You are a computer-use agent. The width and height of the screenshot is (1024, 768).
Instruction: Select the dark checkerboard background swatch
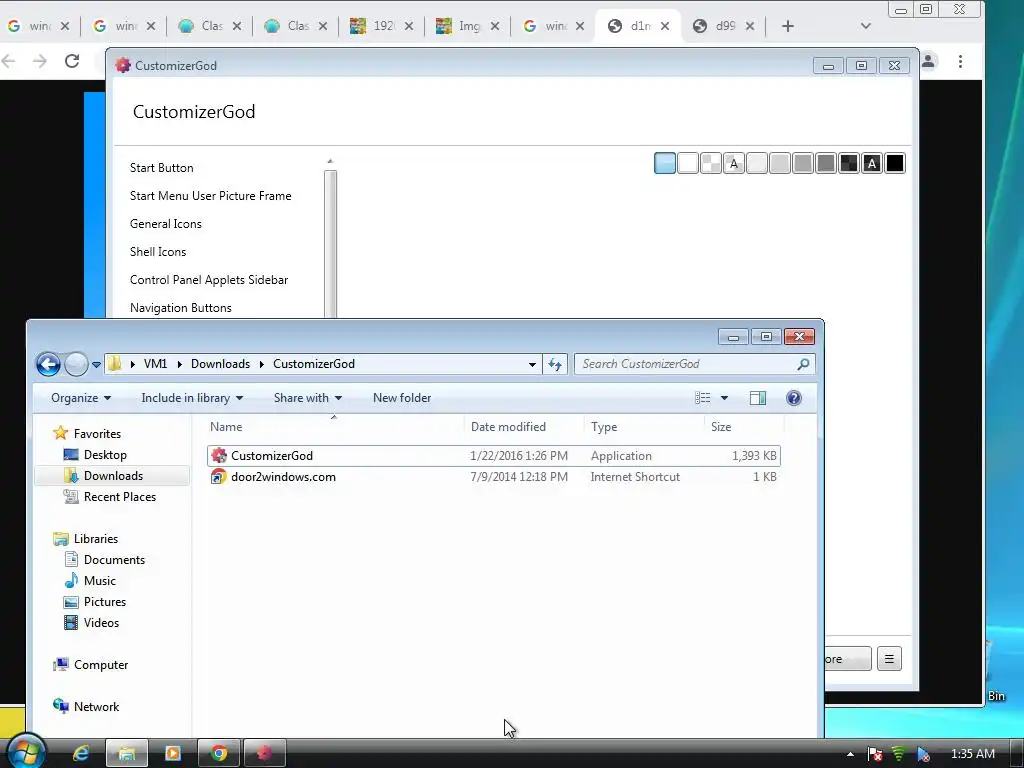pyautogui.click(x=848, y=163)
